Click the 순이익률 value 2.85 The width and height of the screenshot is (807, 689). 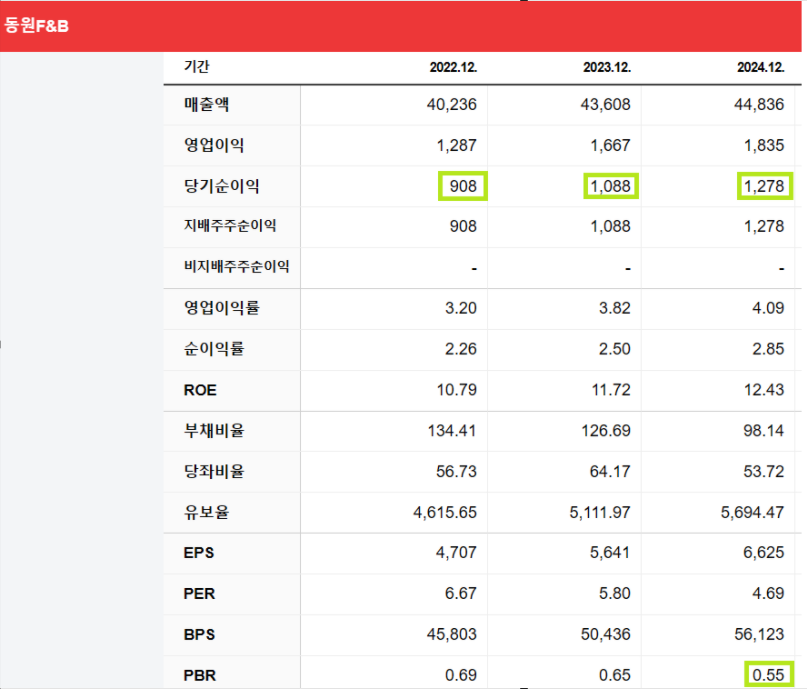(768, 348)
